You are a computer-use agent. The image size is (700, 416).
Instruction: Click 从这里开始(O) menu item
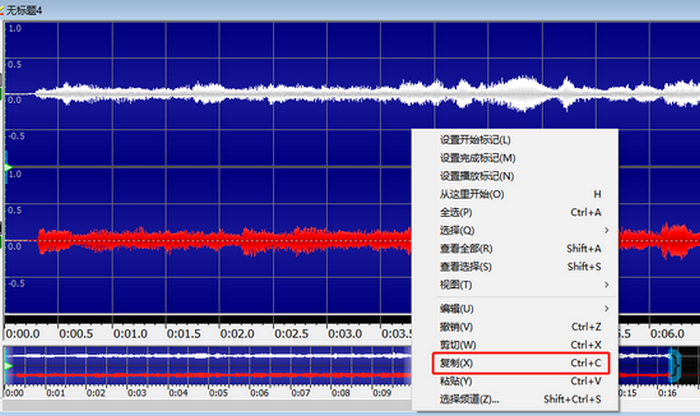pyautogui.click(x=515, y=194)
